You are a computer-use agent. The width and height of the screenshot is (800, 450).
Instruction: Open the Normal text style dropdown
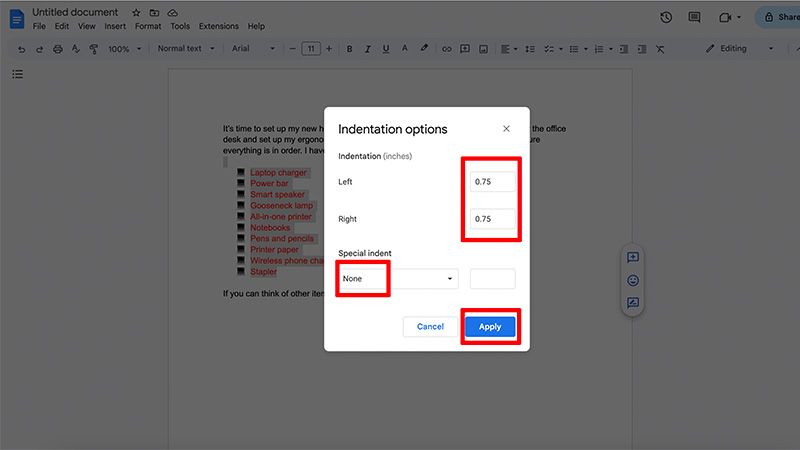(186, 48)
